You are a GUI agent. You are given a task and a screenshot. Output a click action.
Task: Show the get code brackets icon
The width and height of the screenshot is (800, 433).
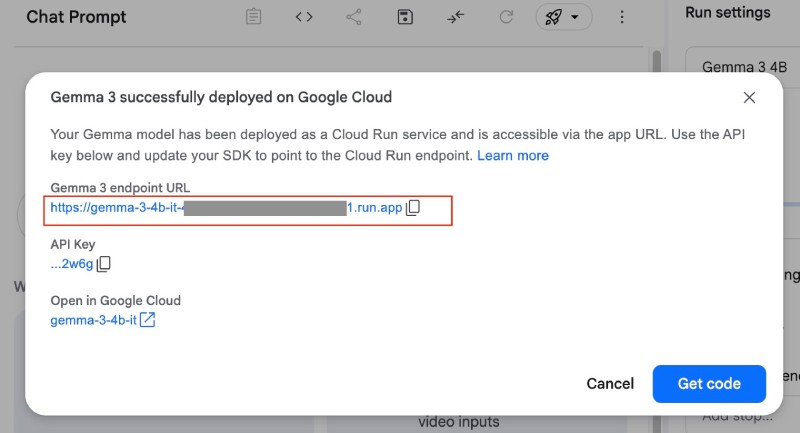coord(304,17)
